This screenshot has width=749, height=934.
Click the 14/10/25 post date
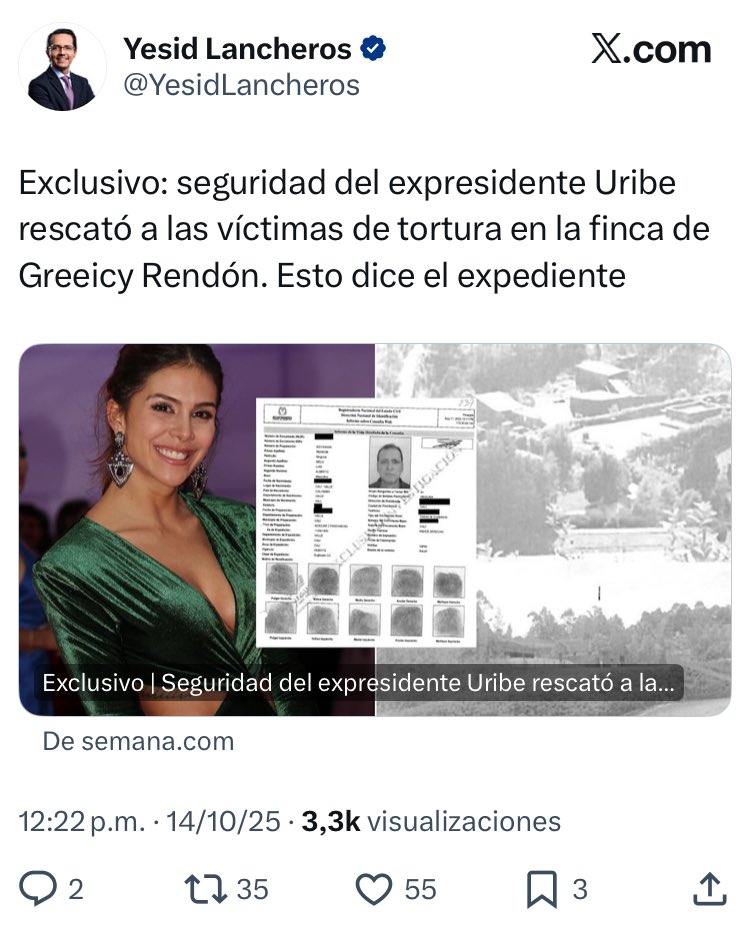pyautogui.click(x=223, y=821)
